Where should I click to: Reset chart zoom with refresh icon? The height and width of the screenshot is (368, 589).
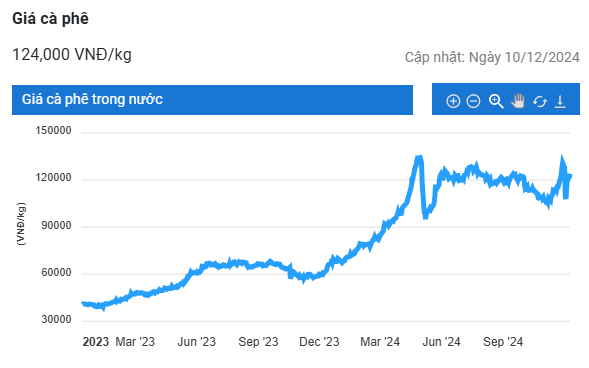pos(539,101)
